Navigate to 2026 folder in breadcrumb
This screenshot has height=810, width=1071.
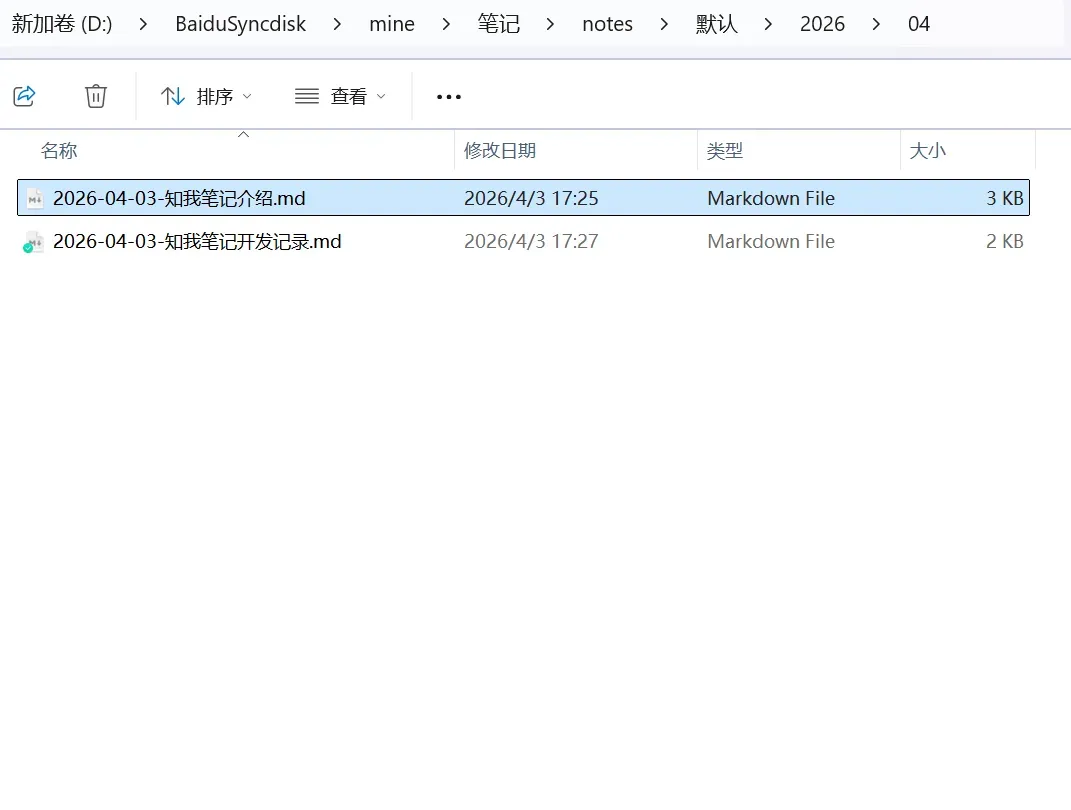822,24
